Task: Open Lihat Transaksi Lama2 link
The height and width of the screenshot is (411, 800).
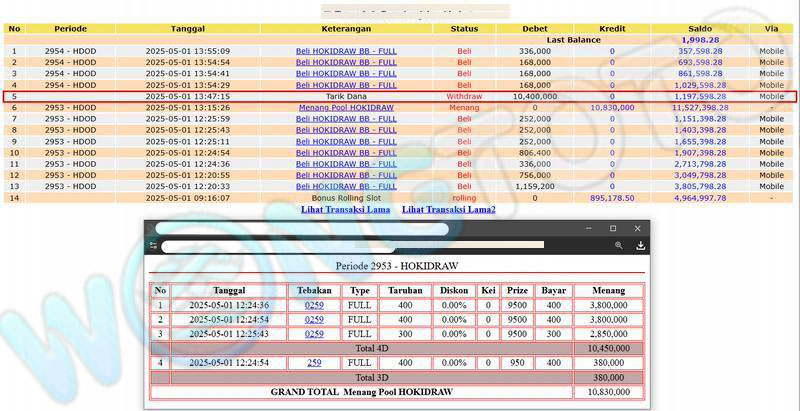Action: (449, 209)
